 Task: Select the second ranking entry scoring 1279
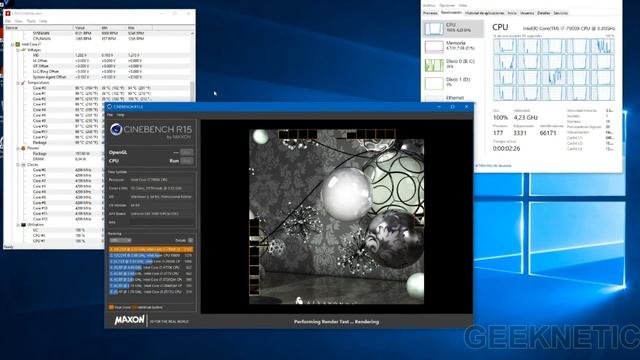point(151,255)
